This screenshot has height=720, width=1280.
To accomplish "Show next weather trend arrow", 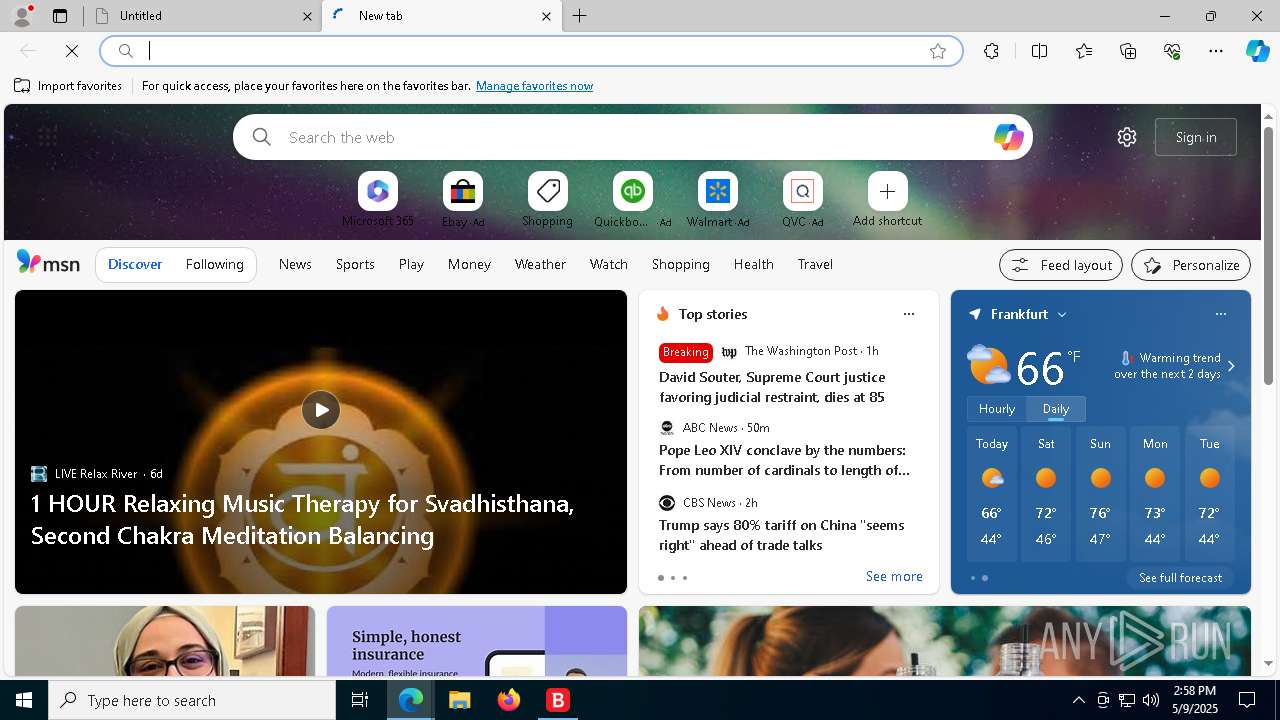I will point(1231,366).
